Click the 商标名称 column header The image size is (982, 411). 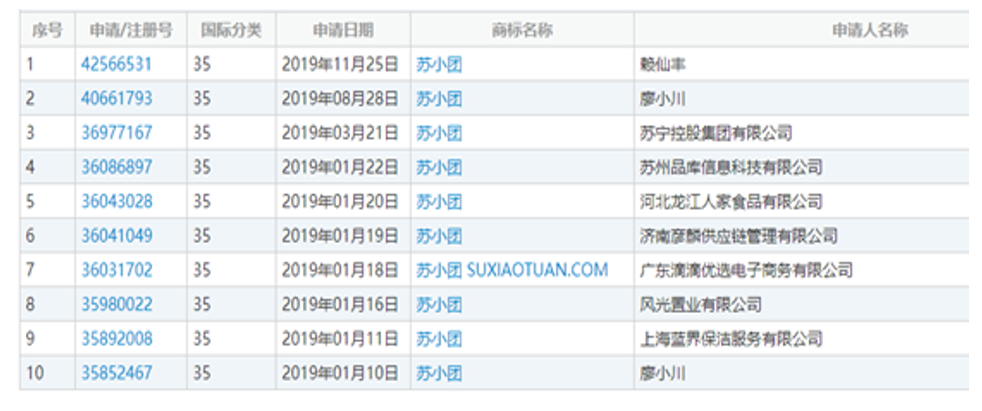click(521, 30)
